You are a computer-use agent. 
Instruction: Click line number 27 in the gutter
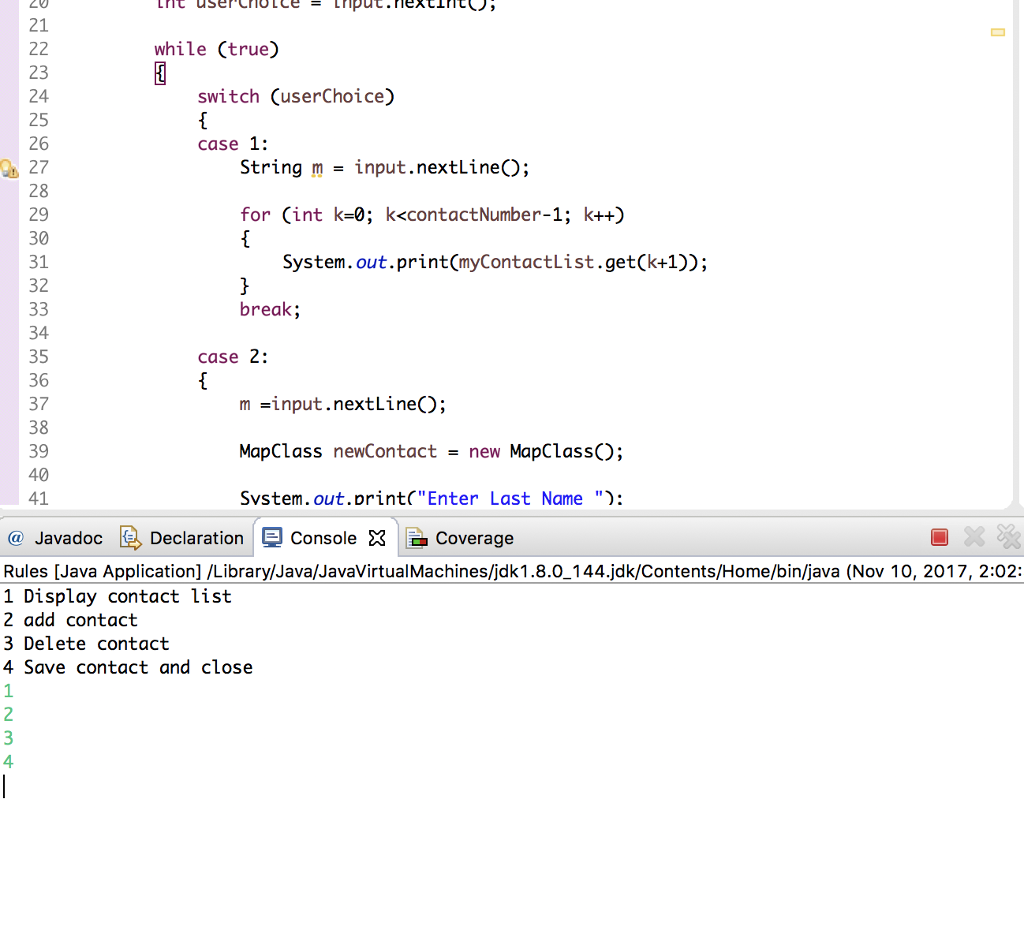click(x=38, y=167)
